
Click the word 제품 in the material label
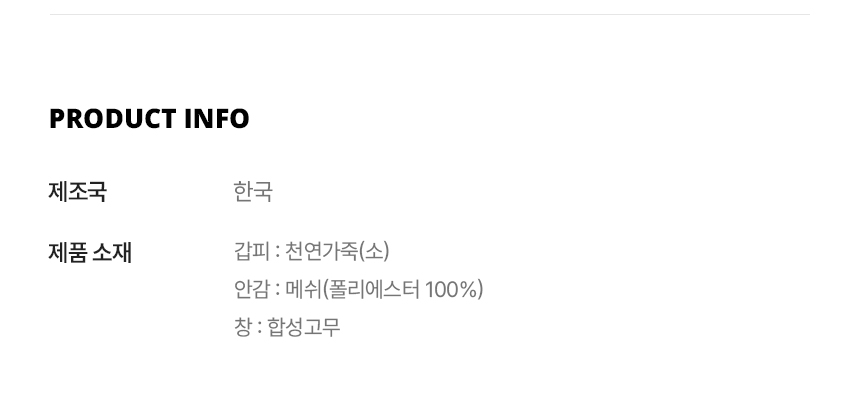tap(66, 252)
